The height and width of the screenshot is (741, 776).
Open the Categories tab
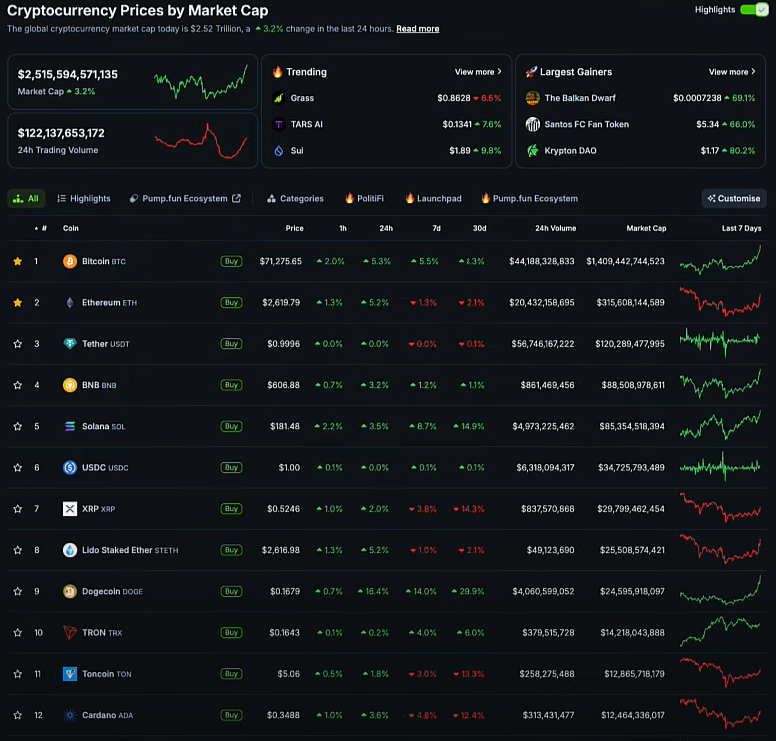[295, 198]
